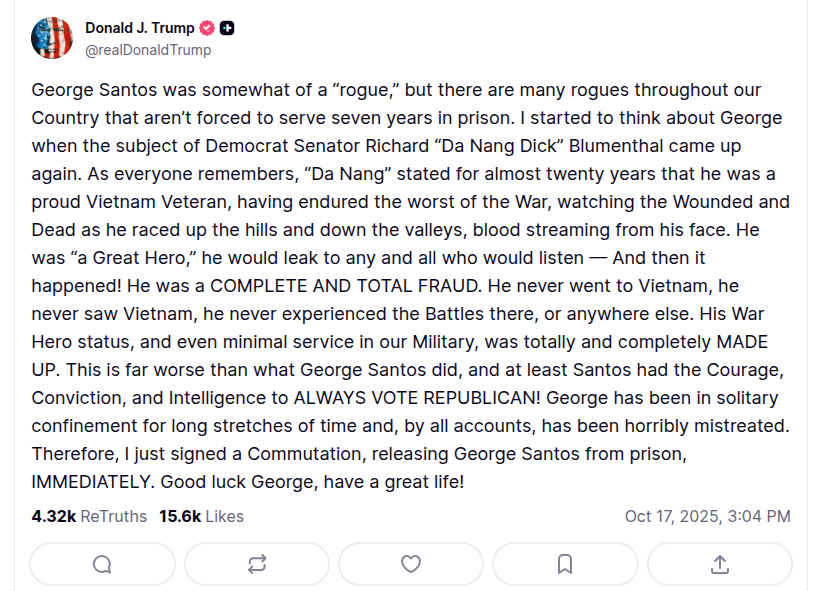Like the post with the heart icon
The width and height of the screenshot is (823, 591).
[x=411, y=564]
